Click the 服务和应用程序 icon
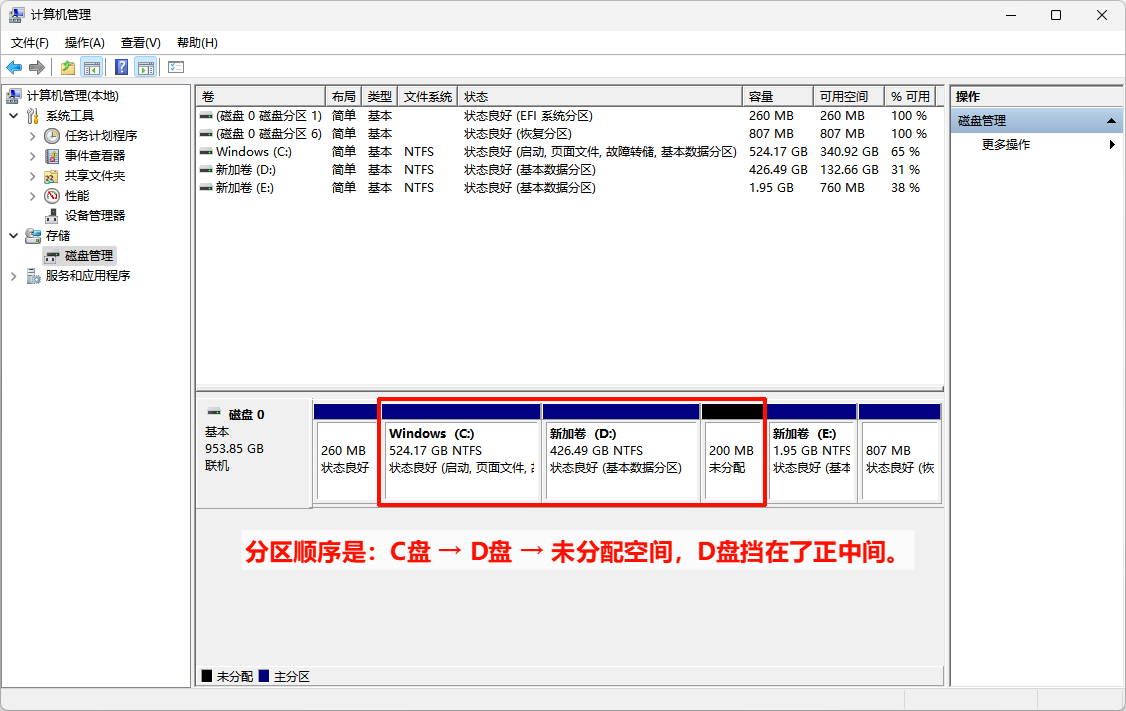1126x711 pixels. click(x=33, y=276)
